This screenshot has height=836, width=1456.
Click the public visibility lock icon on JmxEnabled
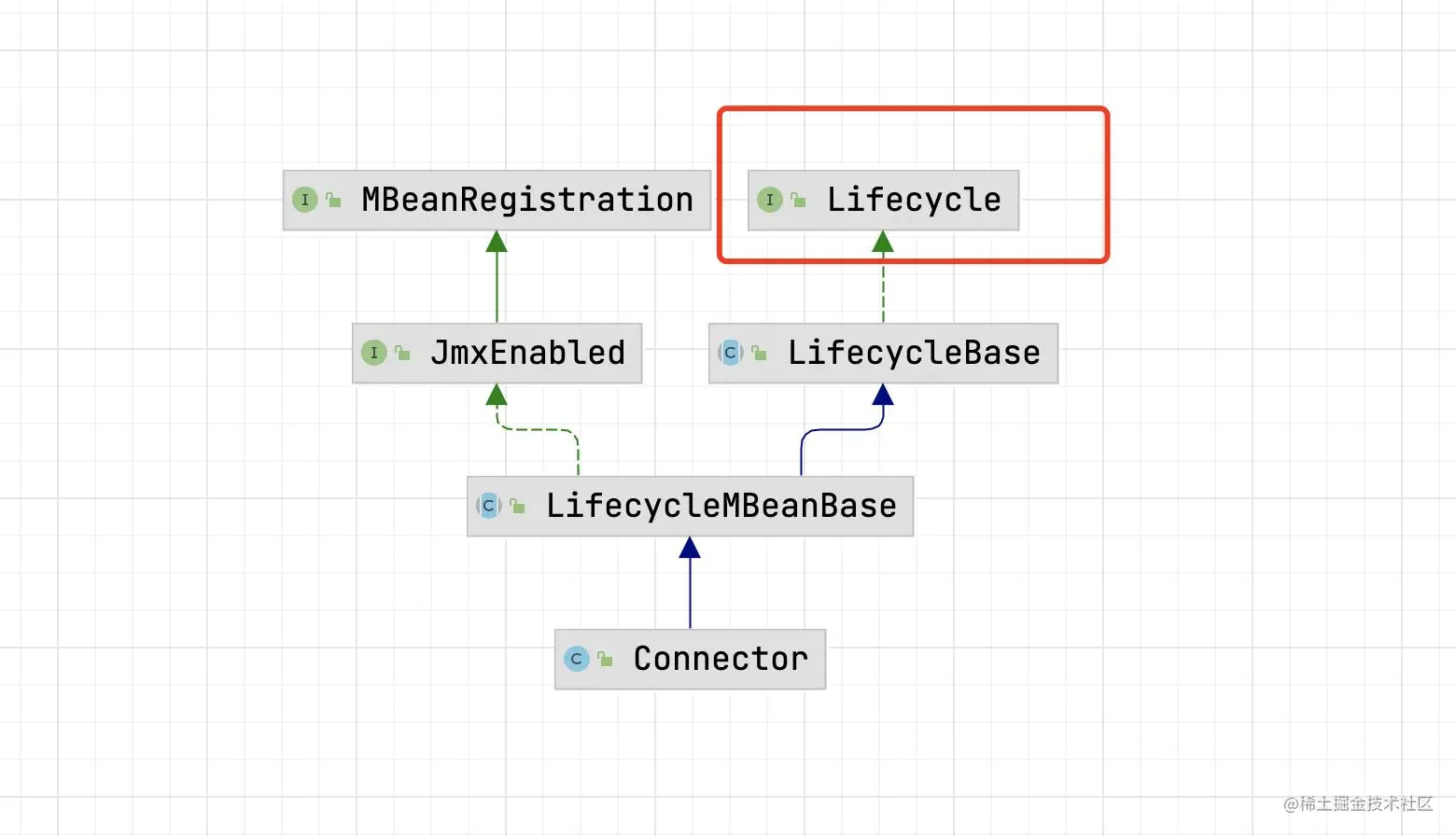[x=402, y=353]
